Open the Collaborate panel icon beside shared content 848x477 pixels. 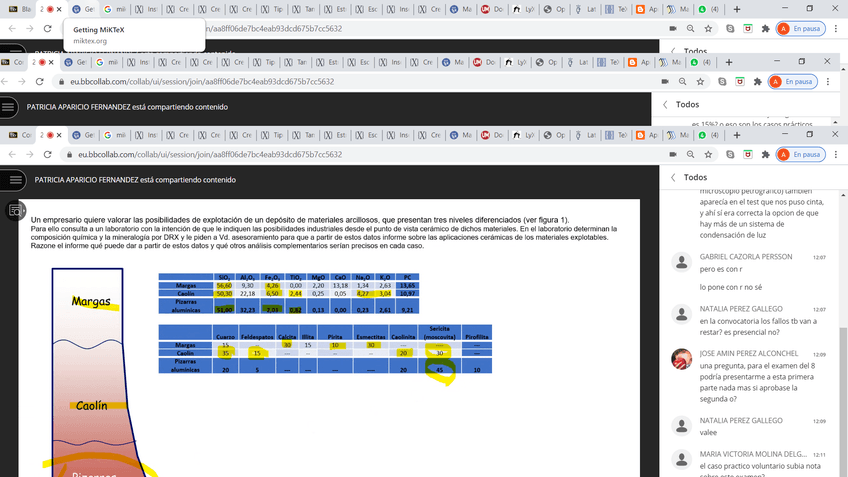(15, 211)
